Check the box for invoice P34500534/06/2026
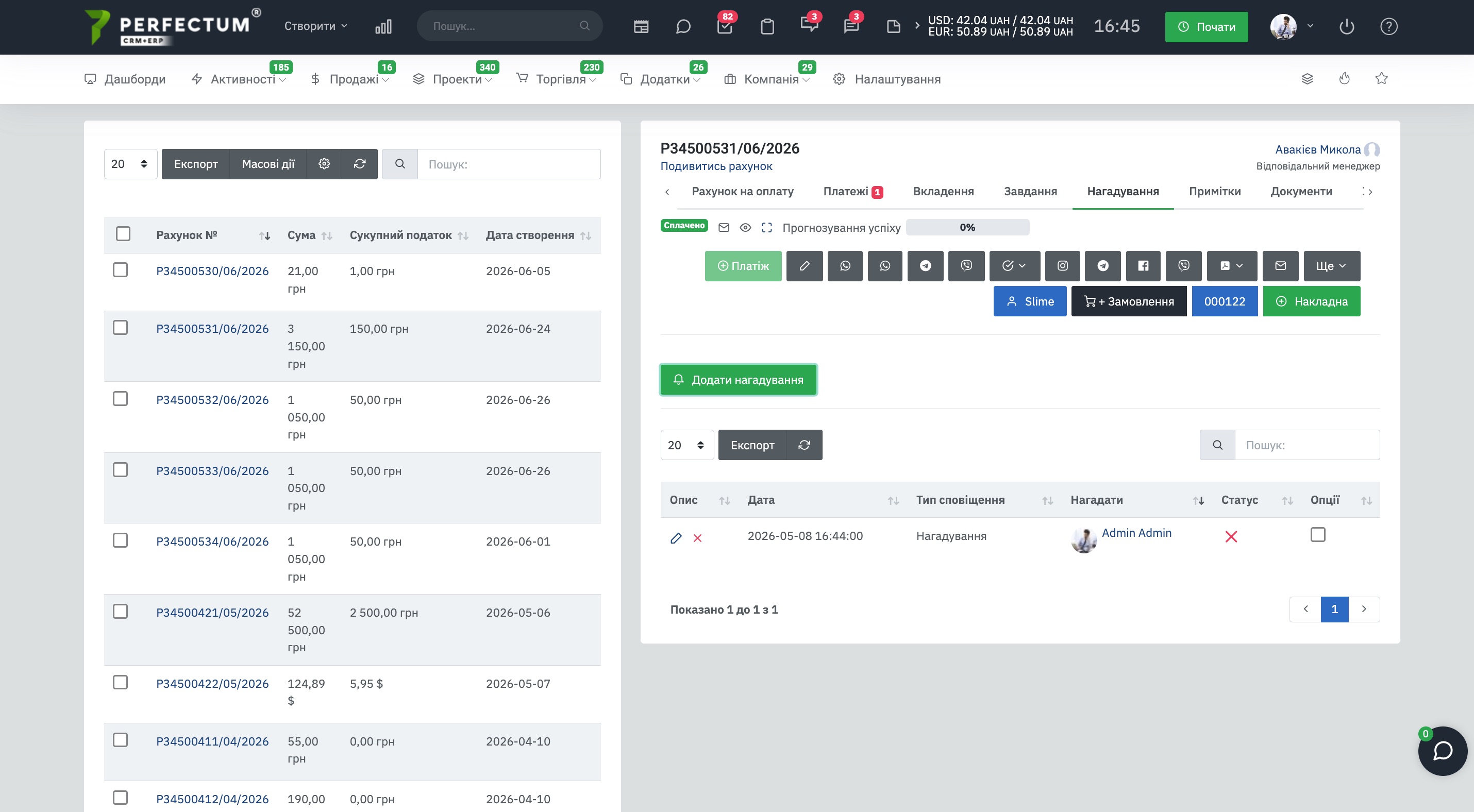The height and width of the screenshot is (812, 1474). pos(120,540)
